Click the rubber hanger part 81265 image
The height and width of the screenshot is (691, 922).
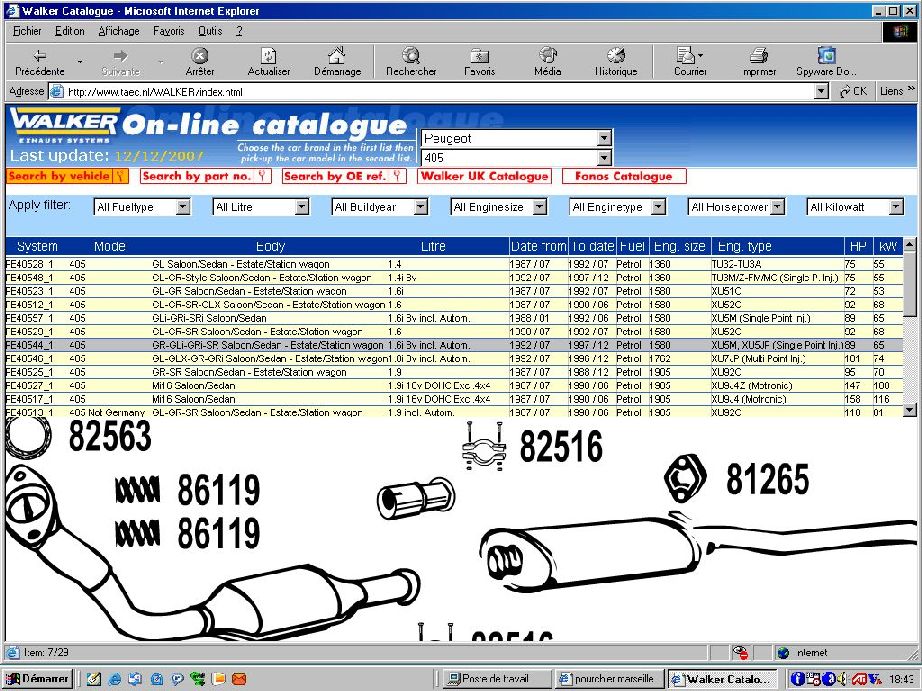[685, 478]
